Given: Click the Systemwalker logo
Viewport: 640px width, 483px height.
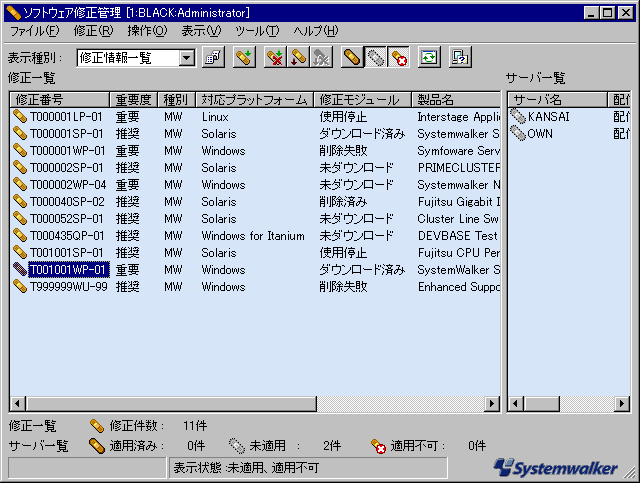Looking at the screenshot, I should coord(556,468).
